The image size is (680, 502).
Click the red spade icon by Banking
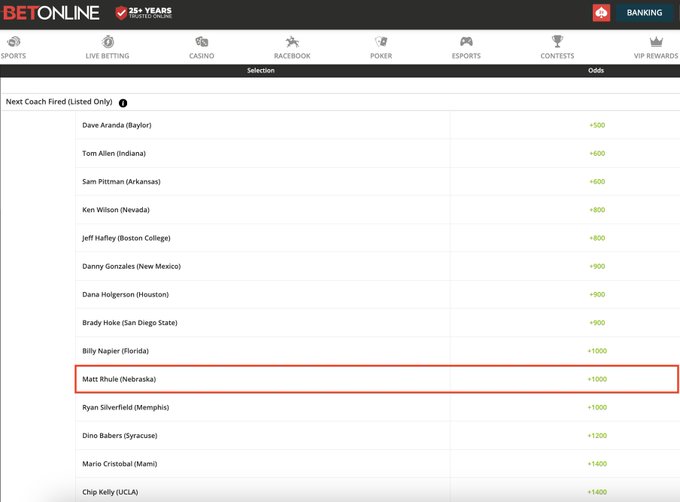601,13
